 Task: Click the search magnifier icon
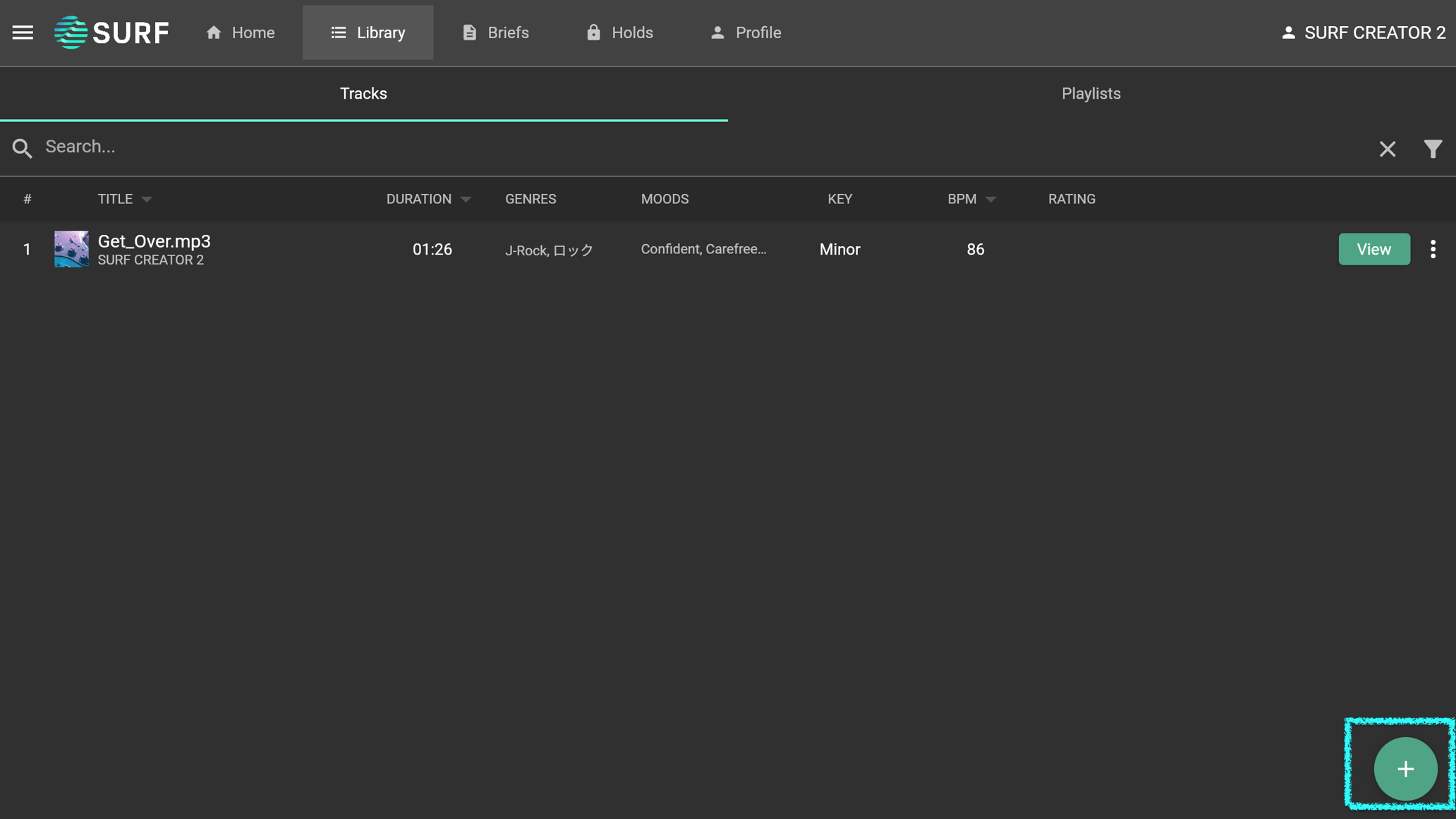[x=22, y=148]
